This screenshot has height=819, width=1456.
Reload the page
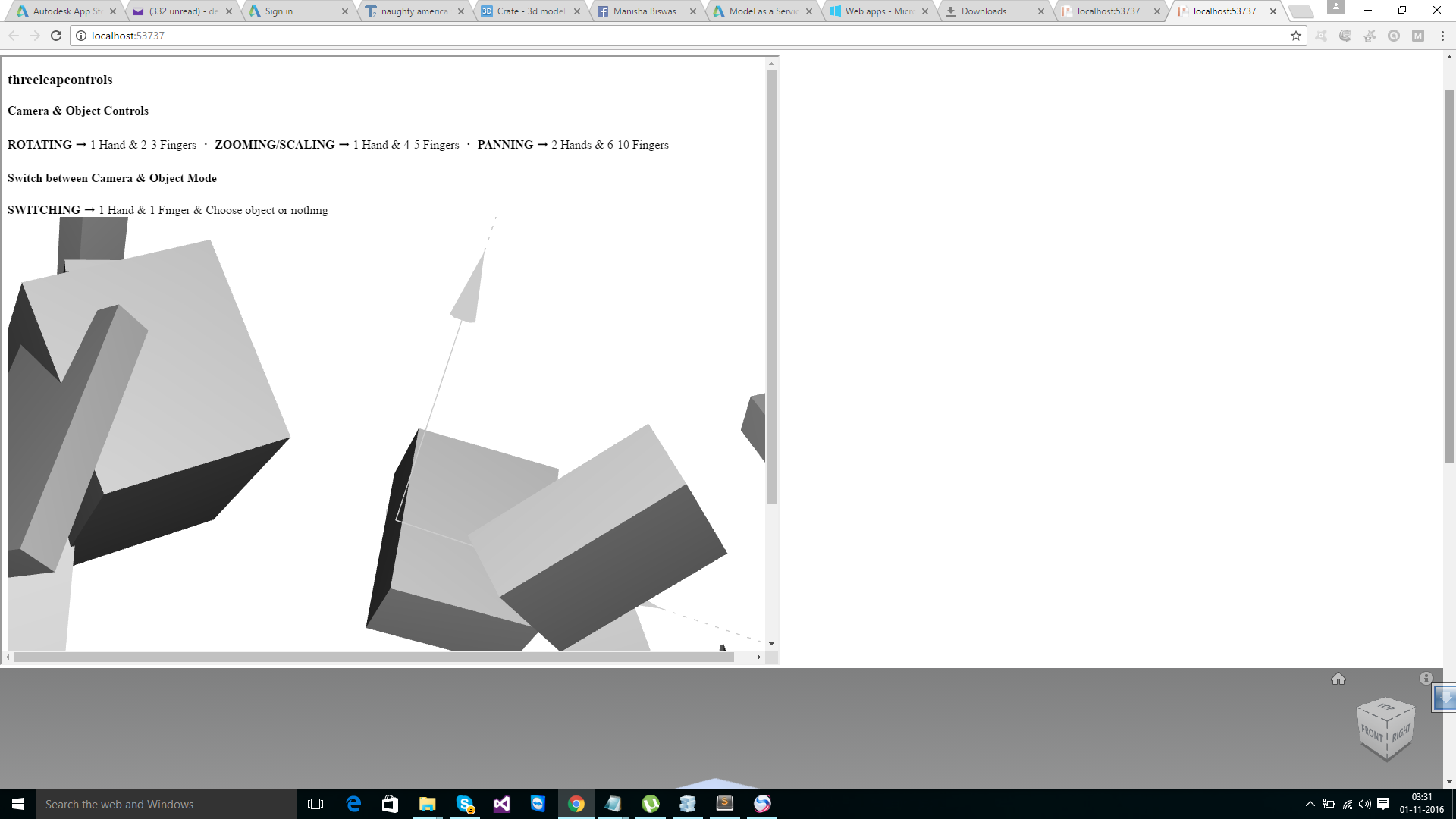point(56,36)
